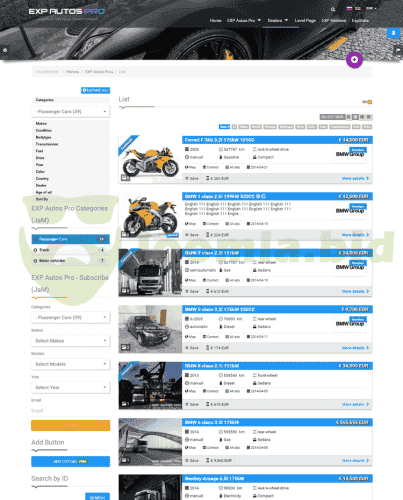Open the RSS feed icon beside List
The width and height of the screenshot is (403, 500).
click(369, 102)
